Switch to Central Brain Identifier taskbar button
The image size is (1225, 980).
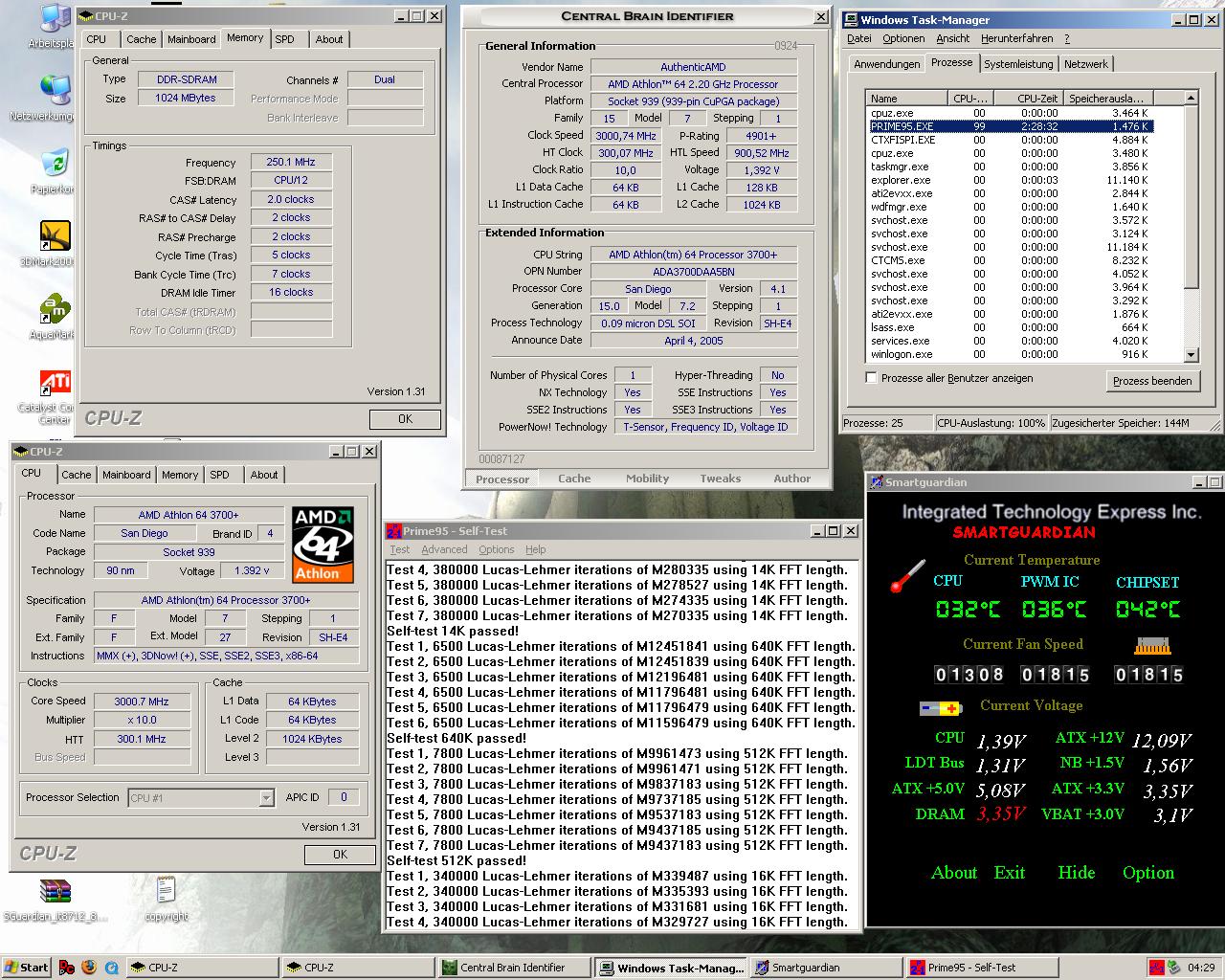[x=514, y=968]
